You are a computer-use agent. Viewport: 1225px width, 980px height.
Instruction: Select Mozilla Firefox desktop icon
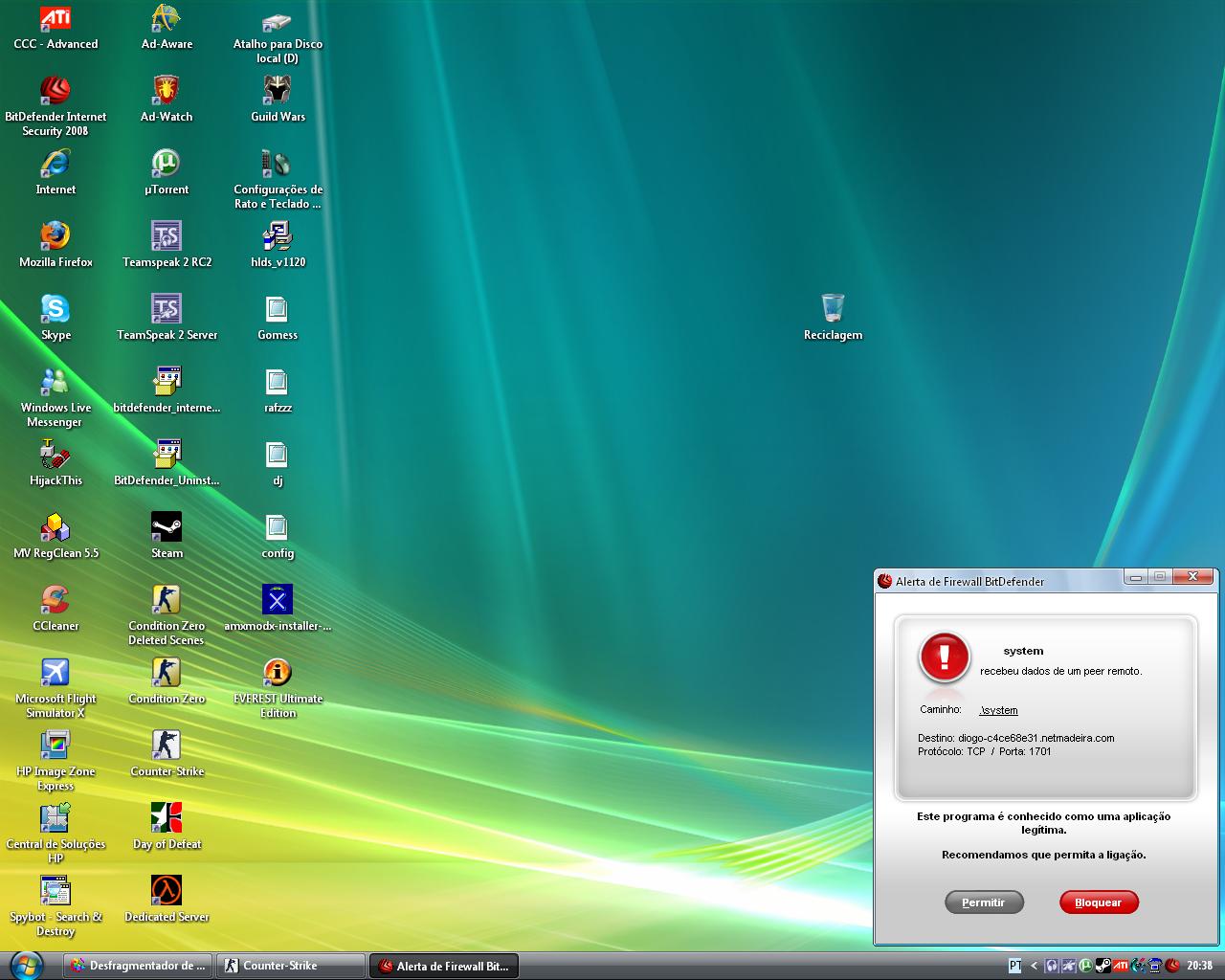point(56,246)
